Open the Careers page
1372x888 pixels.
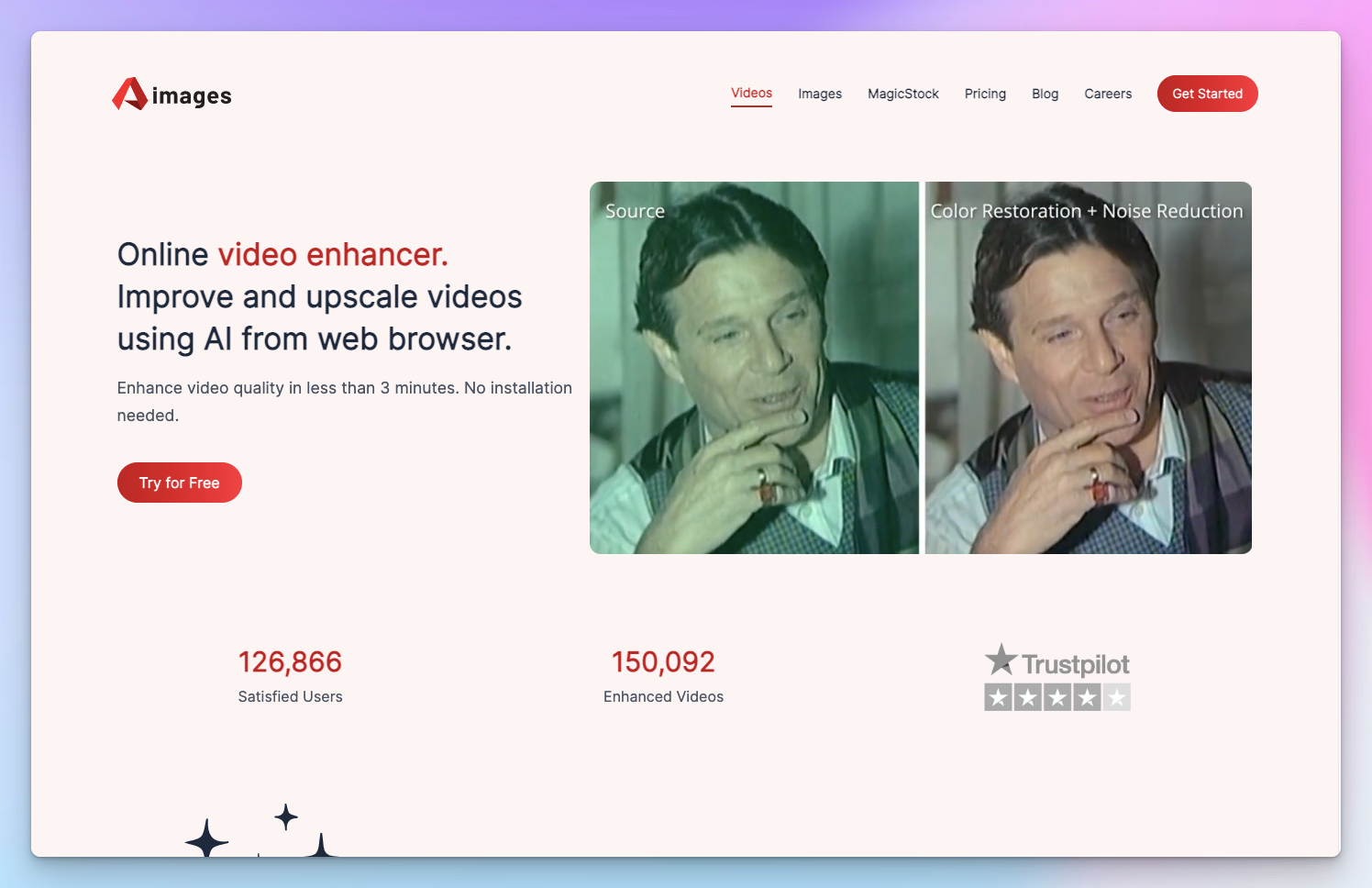click(x=1108, y=94)
